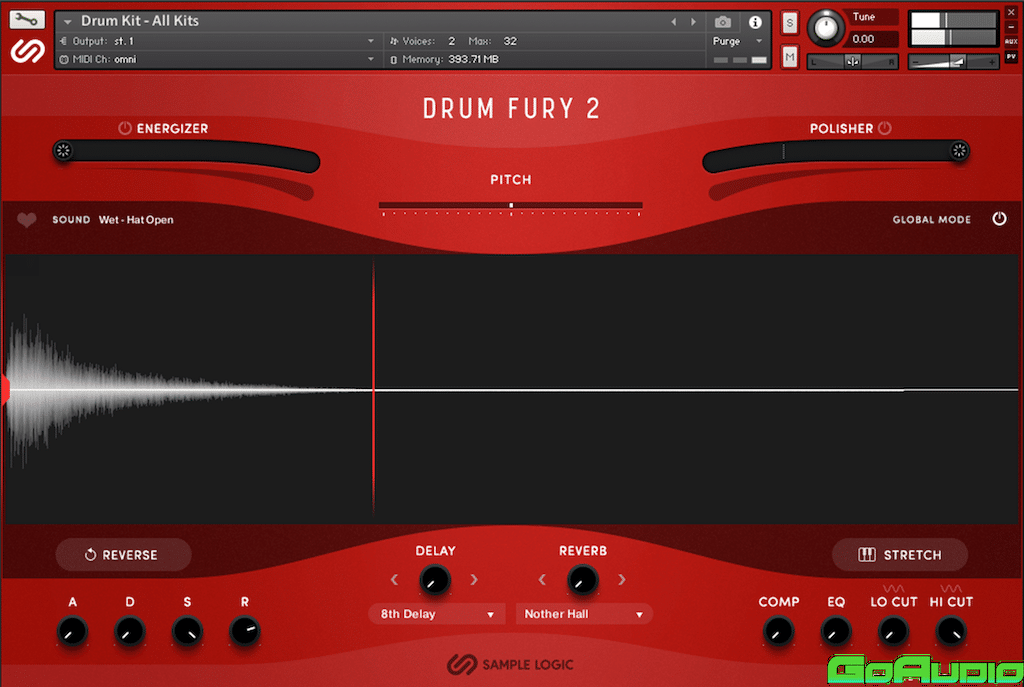Click the EQ knob

click(x=835, y=631)
